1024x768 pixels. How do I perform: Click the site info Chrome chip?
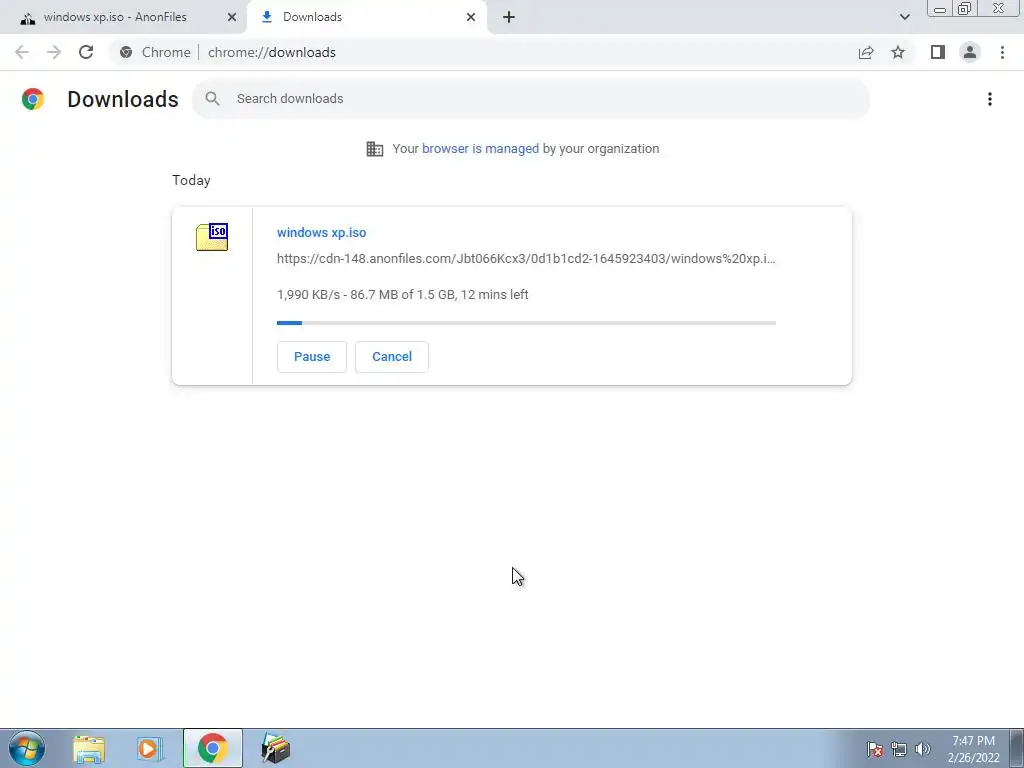pyautogui.click(x=155, y=52)
